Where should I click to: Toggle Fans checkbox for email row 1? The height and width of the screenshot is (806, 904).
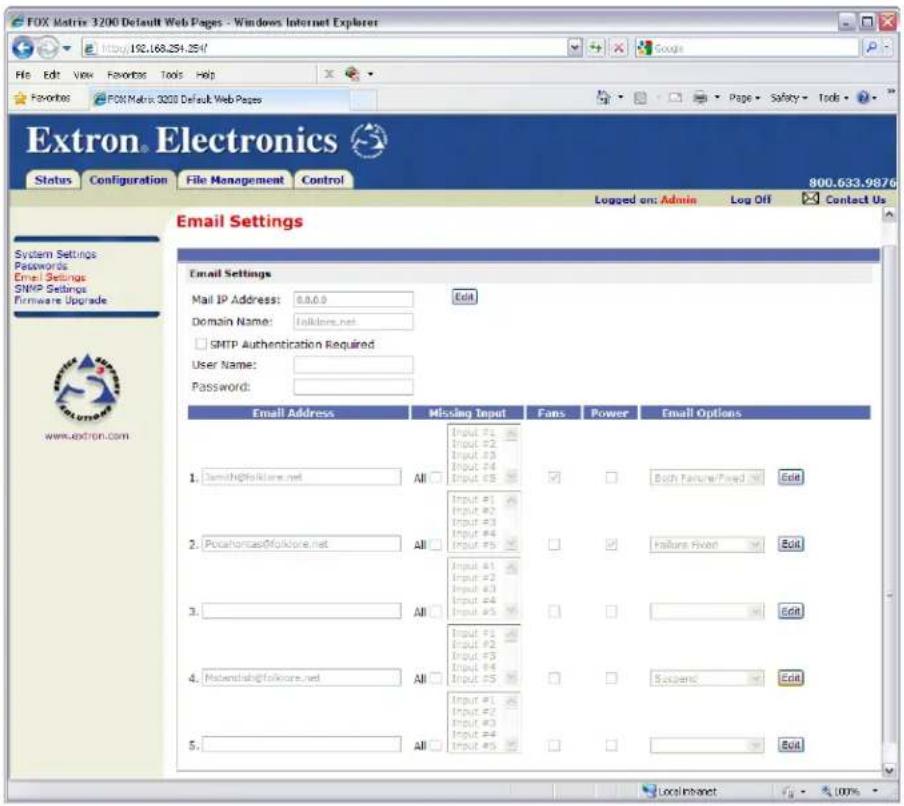pyautogui.click(x=554, y=477)
